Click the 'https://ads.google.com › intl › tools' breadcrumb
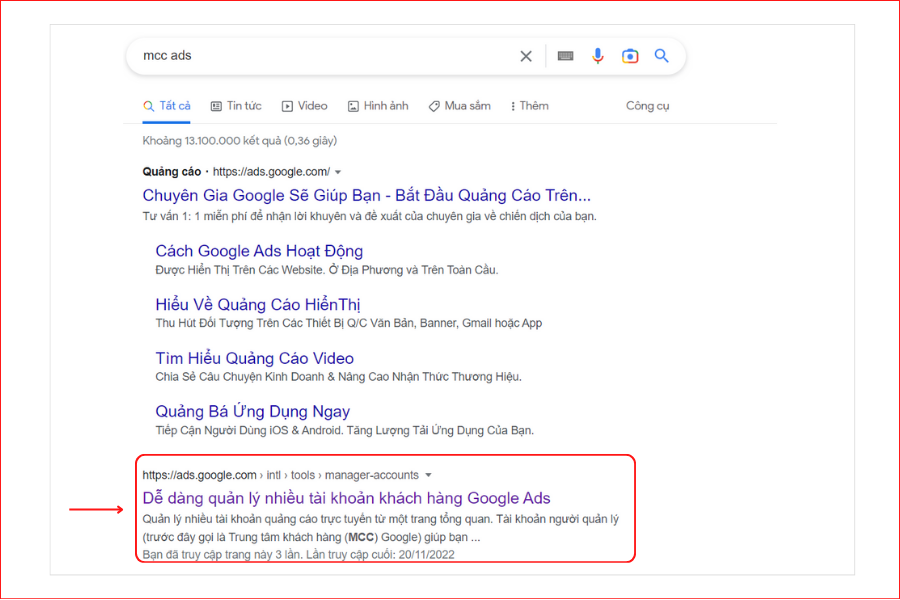Viewport: 900px width, 600px height. click(281, 475)
